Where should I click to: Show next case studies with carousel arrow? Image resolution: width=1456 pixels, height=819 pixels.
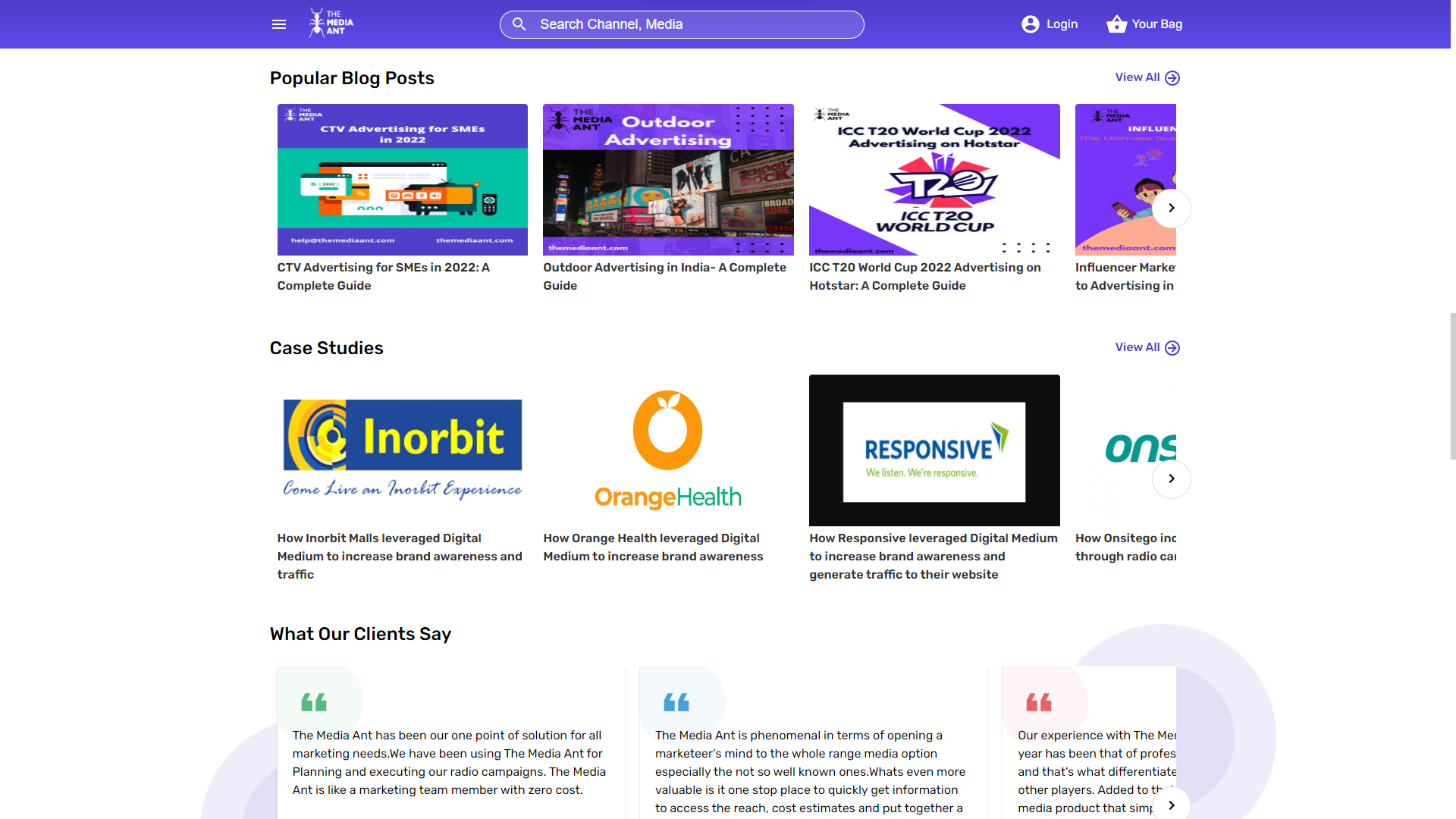[1171, 479]
